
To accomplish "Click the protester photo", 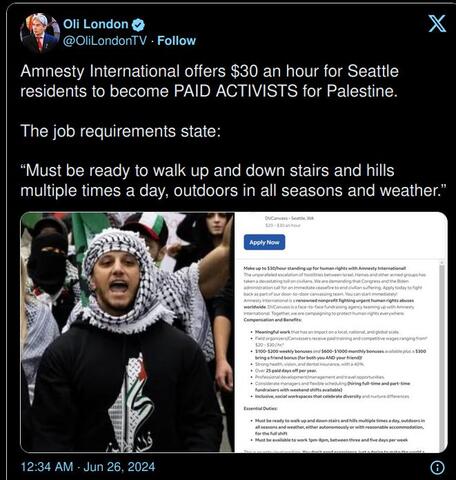I will (127, 332).
